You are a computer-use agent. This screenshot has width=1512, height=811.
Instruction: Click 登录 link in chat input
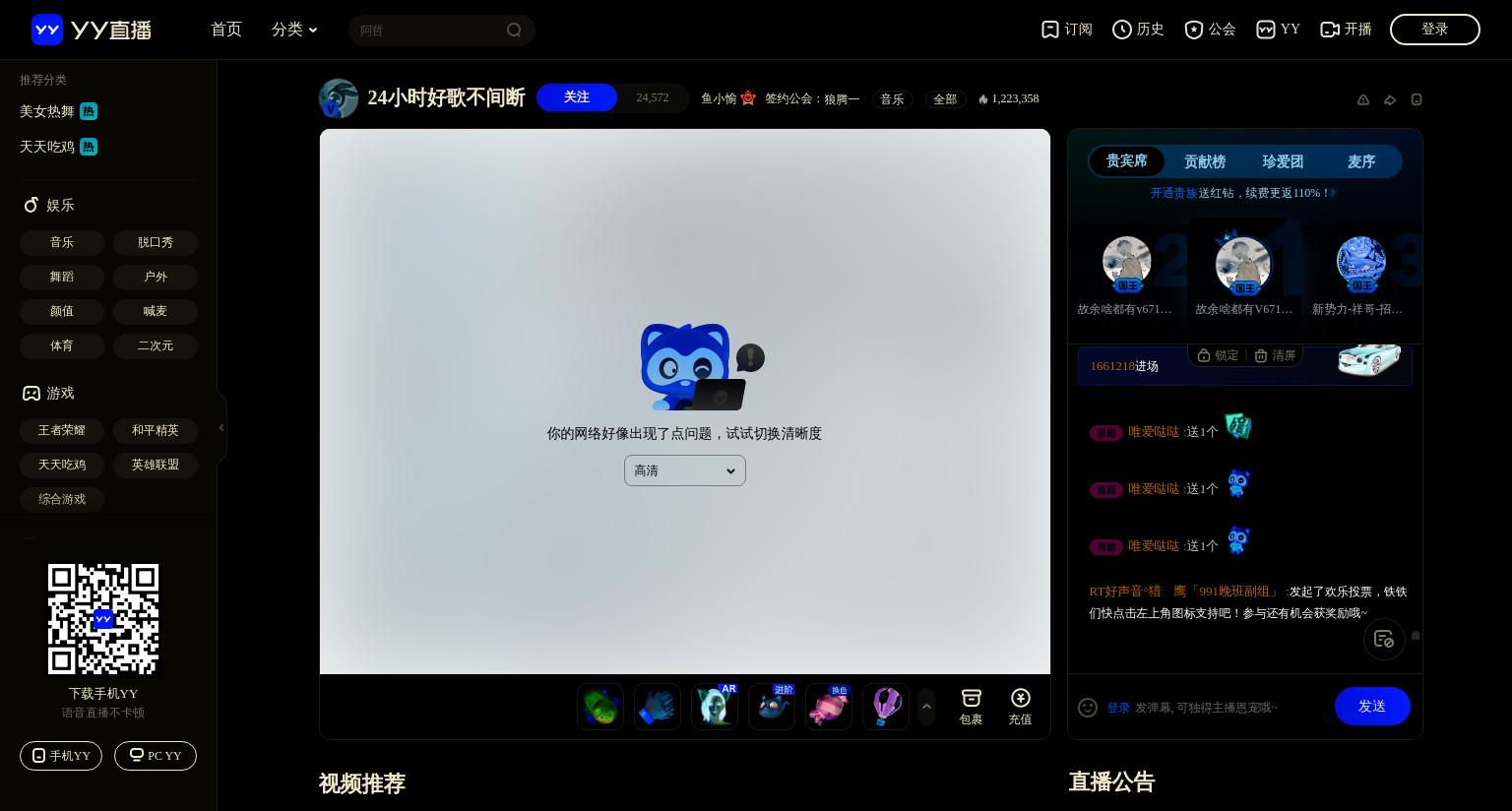point(1118,708)
